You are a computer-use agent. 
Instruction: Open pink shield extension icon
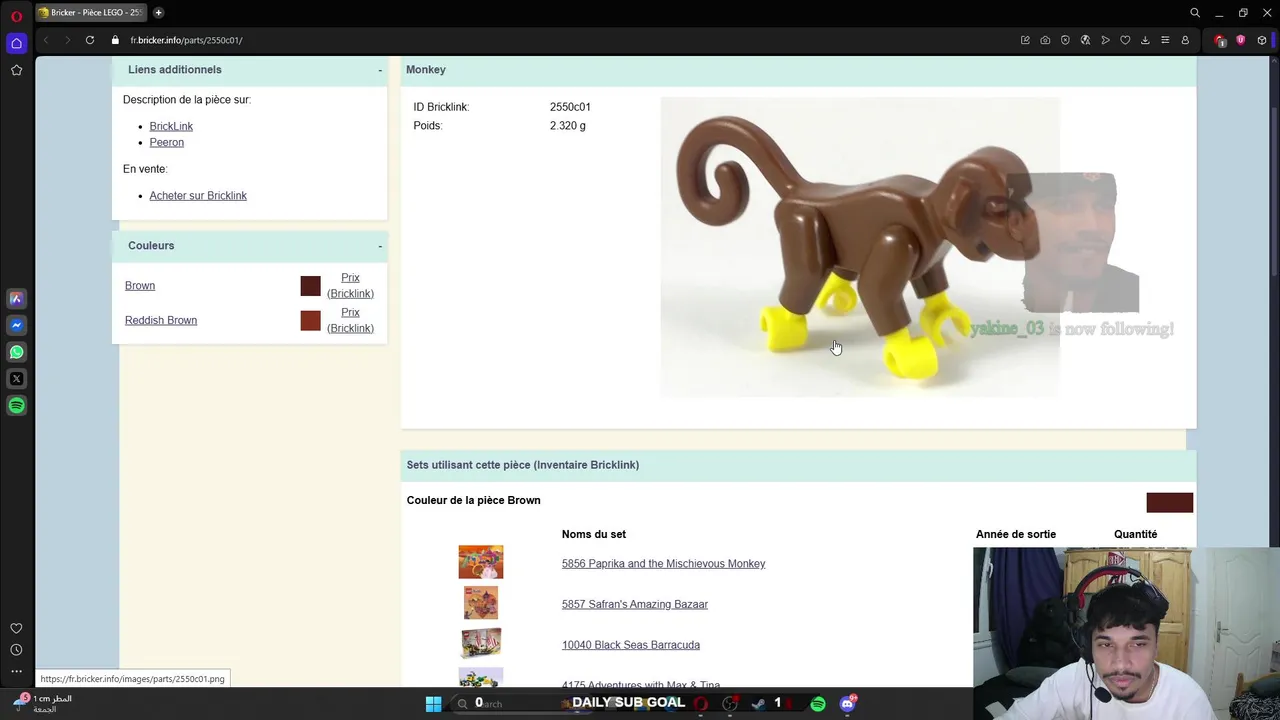1241,40
